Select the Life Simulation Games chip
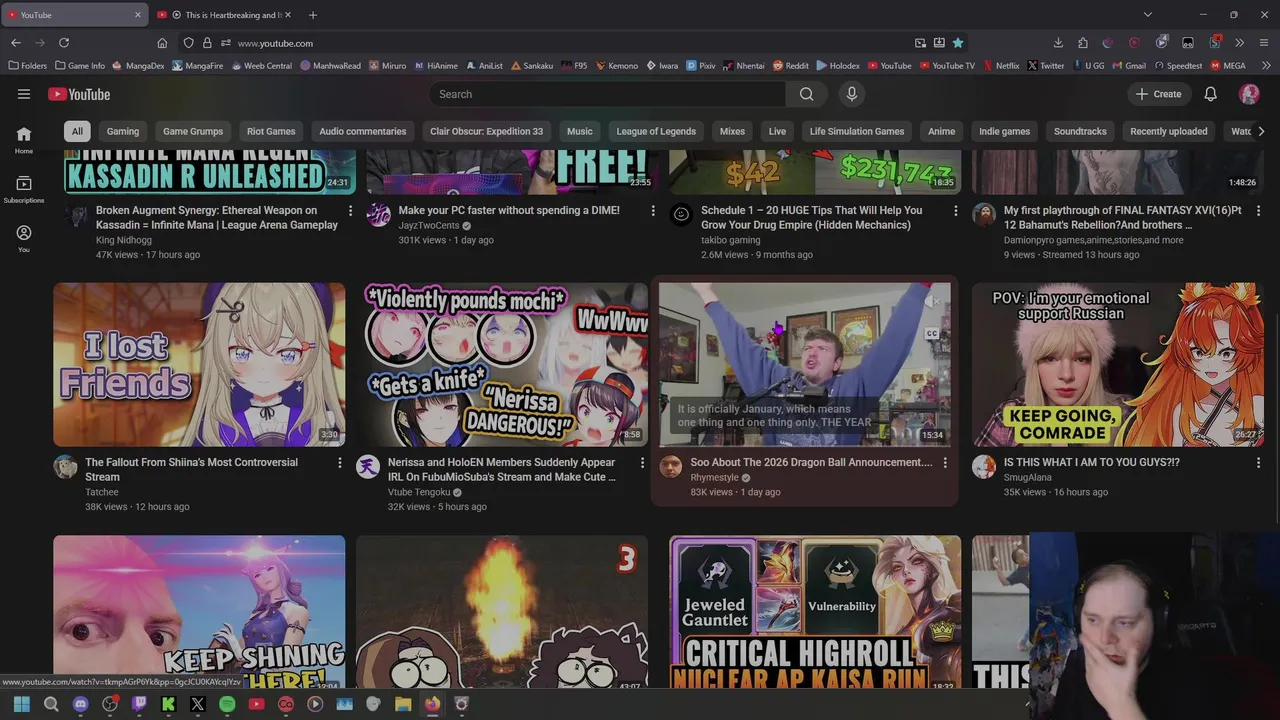The height and width of the screenshot is (720, 1280). [x=857, y=131]
